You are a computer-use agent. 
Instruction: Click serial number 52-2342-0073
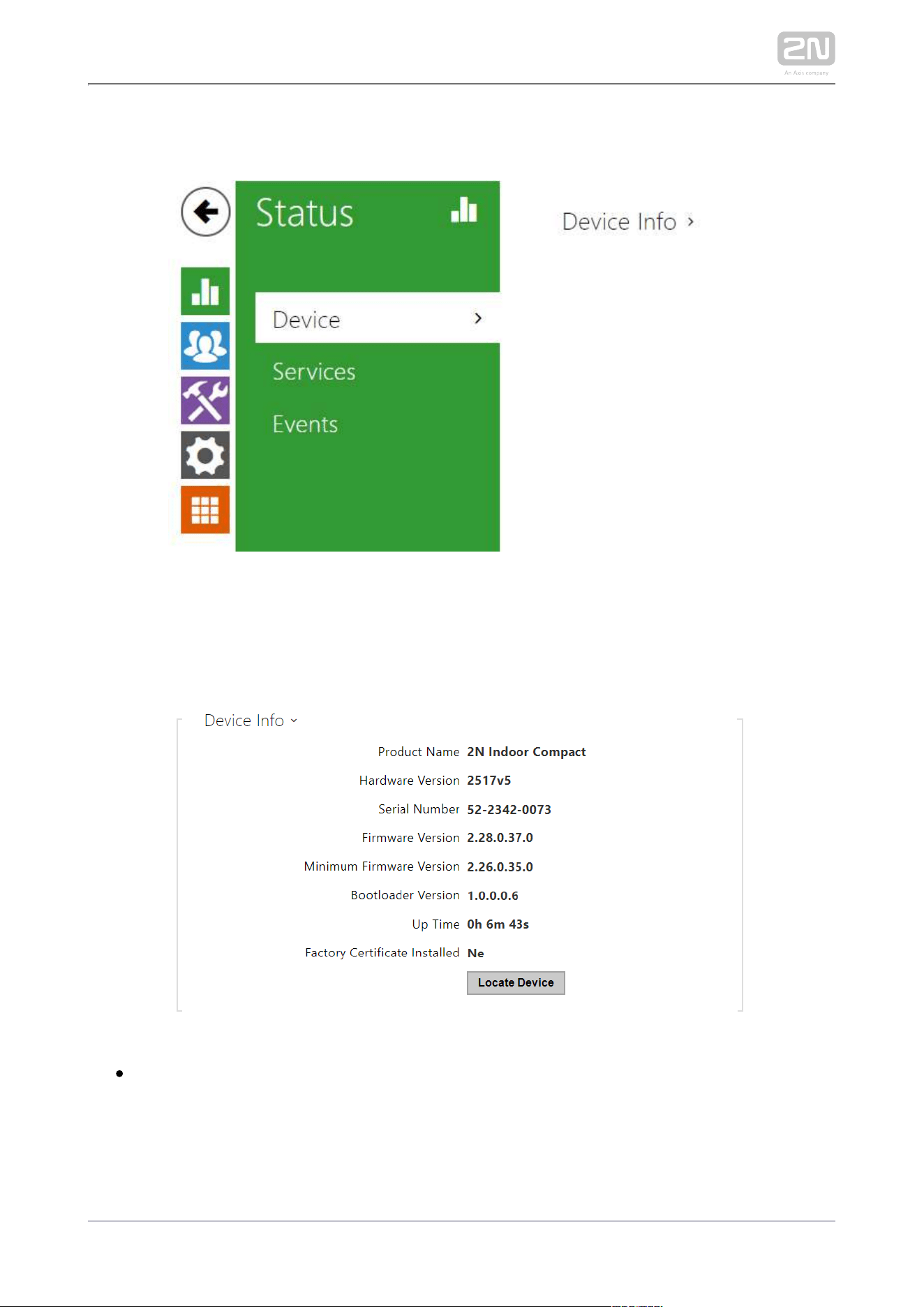click(x=509, y=810)
